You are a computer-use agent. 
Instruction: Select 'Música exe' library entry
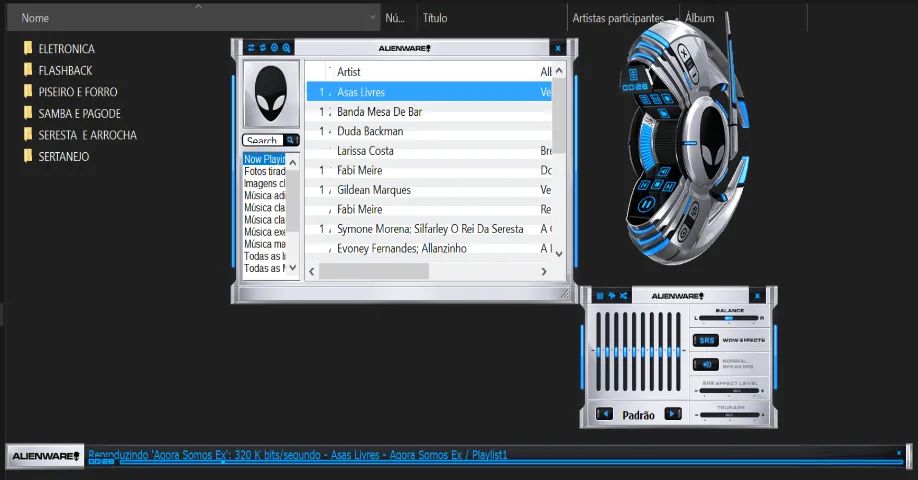(x=264, y=232)
